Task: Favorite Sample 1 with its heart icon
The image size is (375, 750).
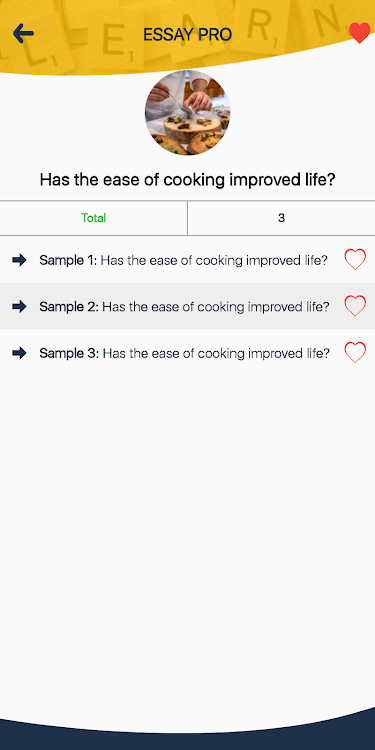Action: [x=355, y=259]
